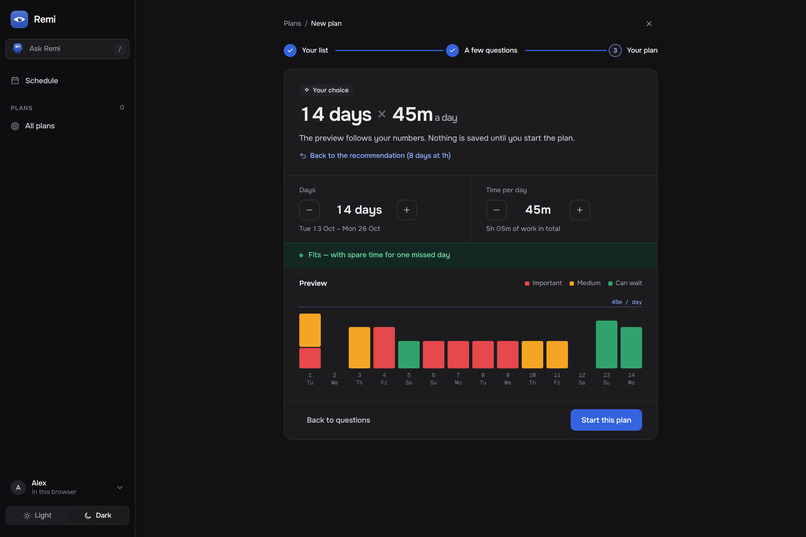
Task: Decrease the number of days
Action: click(x=309, y=210)
